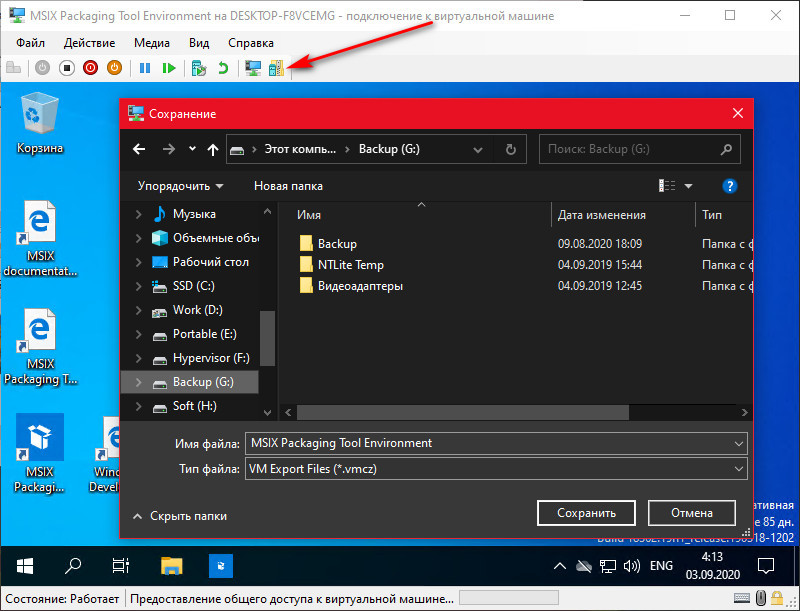Image resolution: width=800 pixels, height=611 pixels.
Task: Open the Вид menu
Action: click(x=199, y=43)
